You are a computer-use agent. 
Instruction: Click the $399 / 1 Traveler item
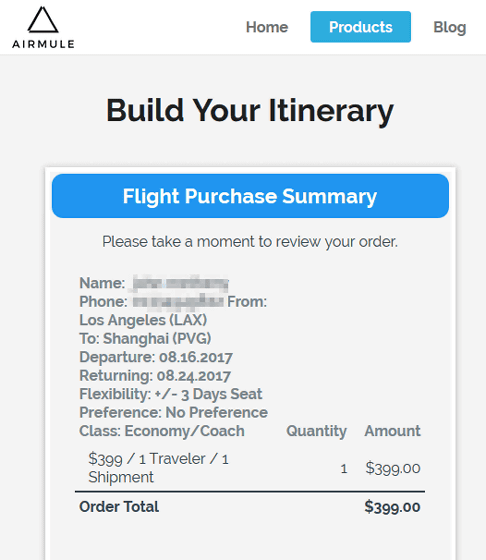[159, 468]
